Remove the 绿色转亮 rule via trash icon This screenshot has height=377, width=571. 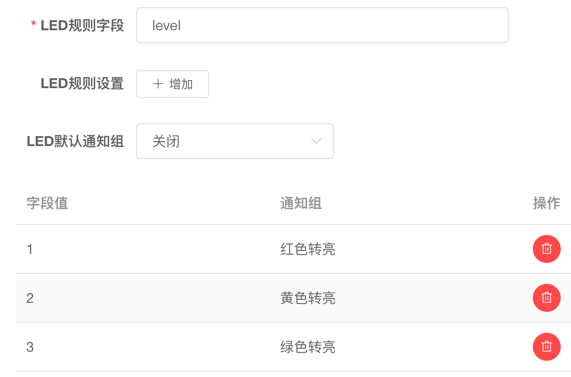(x=546, y=346)
